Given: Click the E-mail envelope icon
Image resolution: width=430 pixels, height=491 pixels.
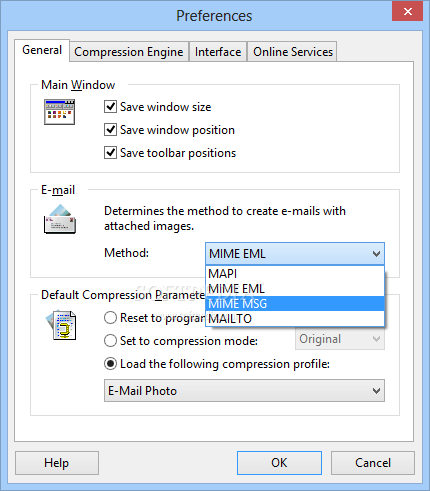Looking at the screenshot, I should click(60, 219).
